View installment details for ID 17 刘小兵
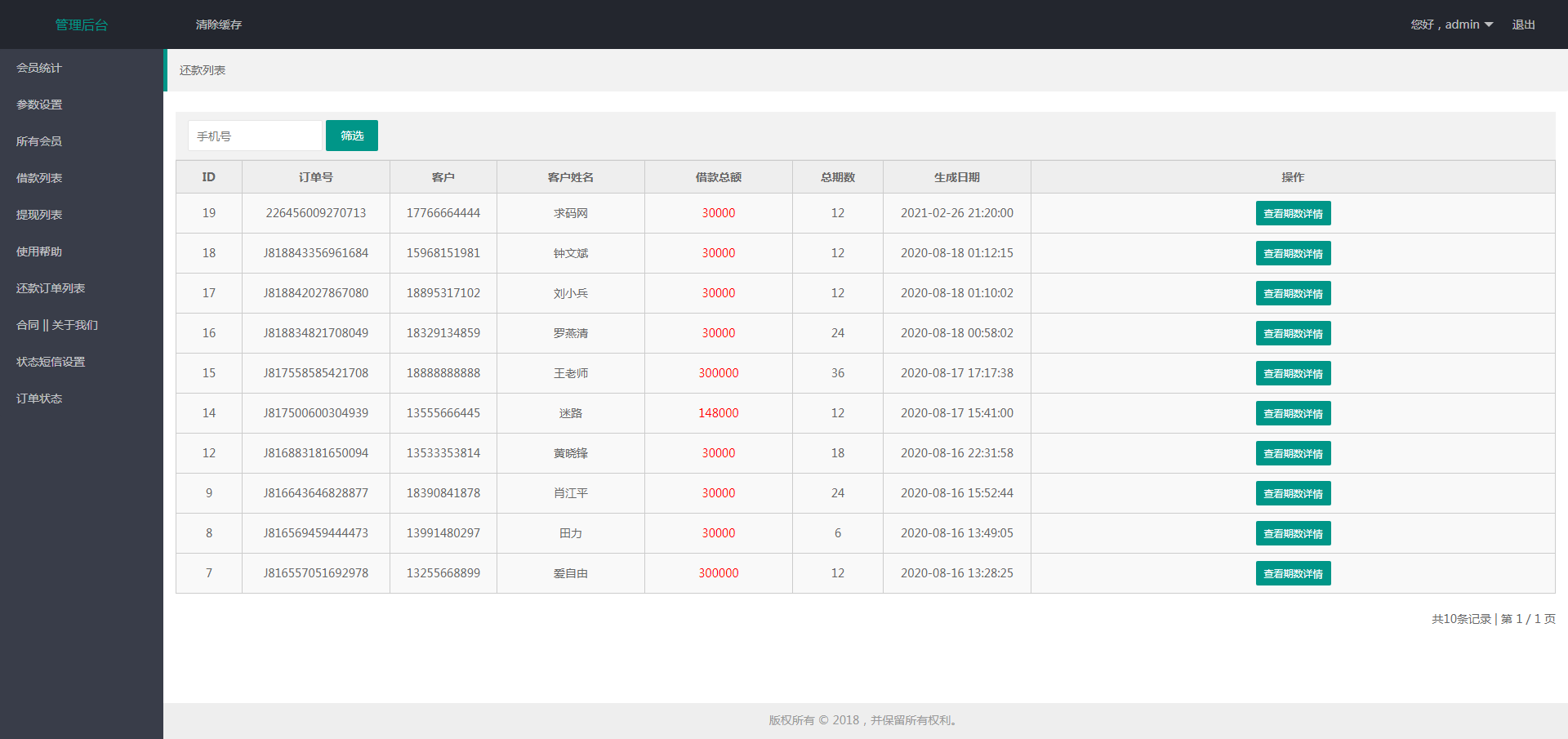 (x=1293, y=293)
